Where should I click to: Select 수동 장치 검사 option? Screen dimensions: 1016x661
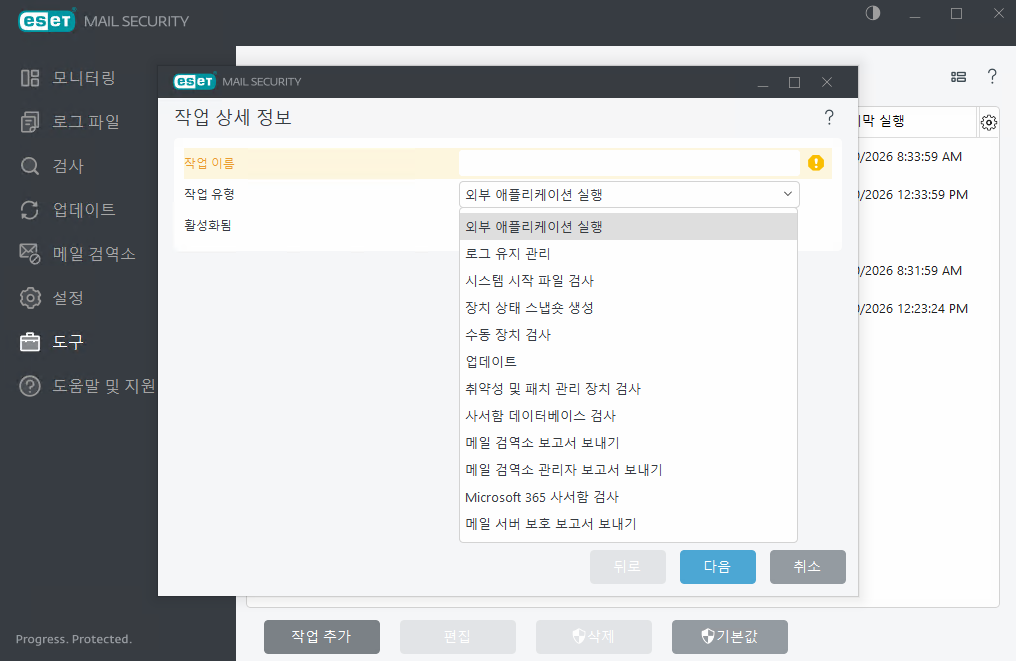pos(628,335)
